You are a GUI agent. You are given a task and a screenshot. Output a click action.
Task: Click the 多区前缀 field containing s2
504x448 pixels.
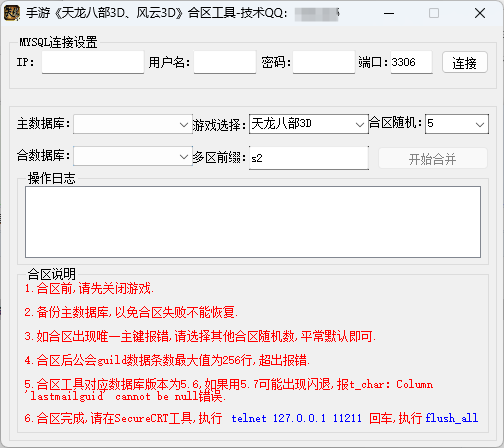(x=309, y=158)
